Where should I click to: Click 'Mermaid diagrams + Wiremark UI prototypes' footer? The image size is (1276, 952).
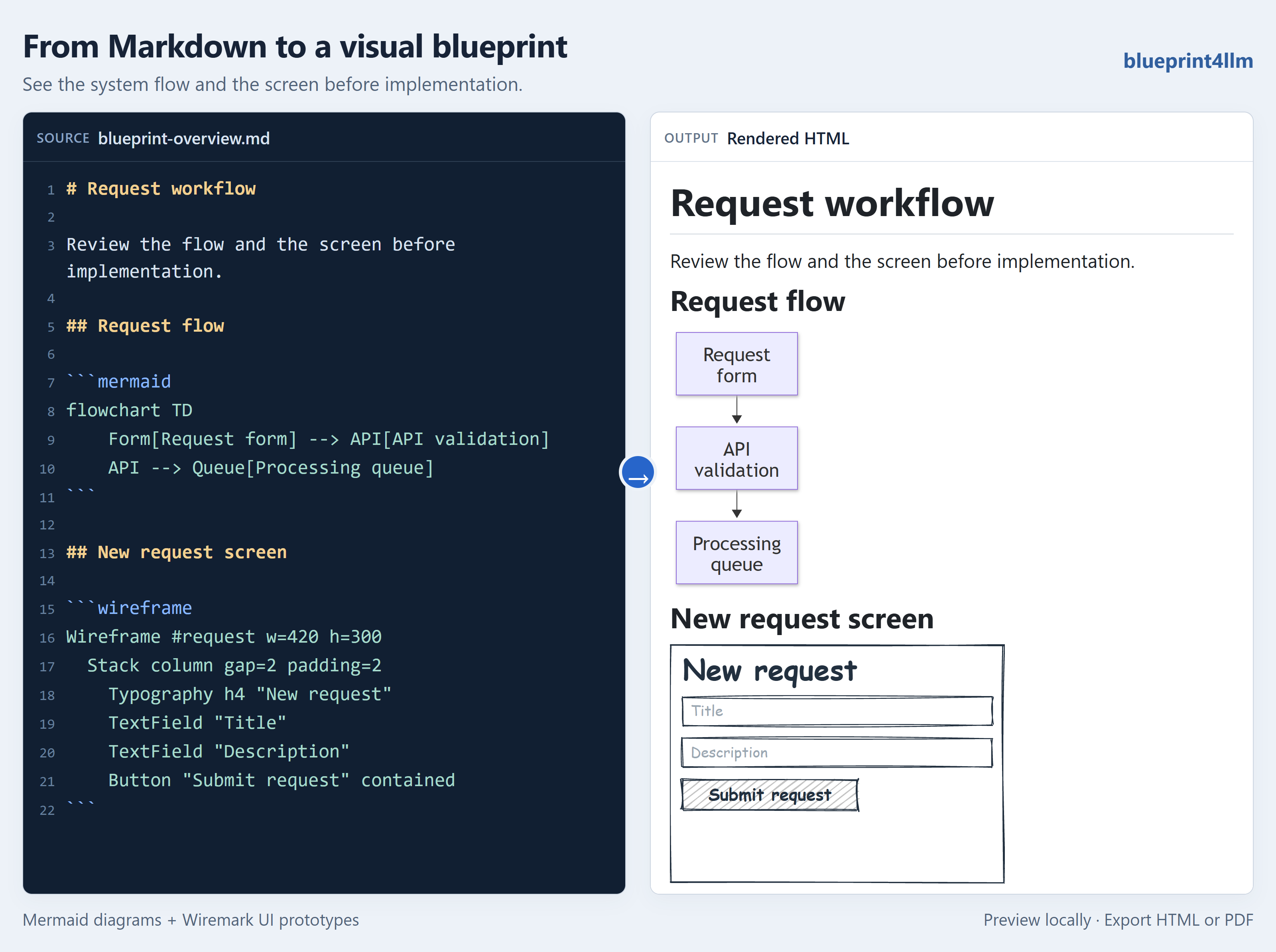click(191, 920)
